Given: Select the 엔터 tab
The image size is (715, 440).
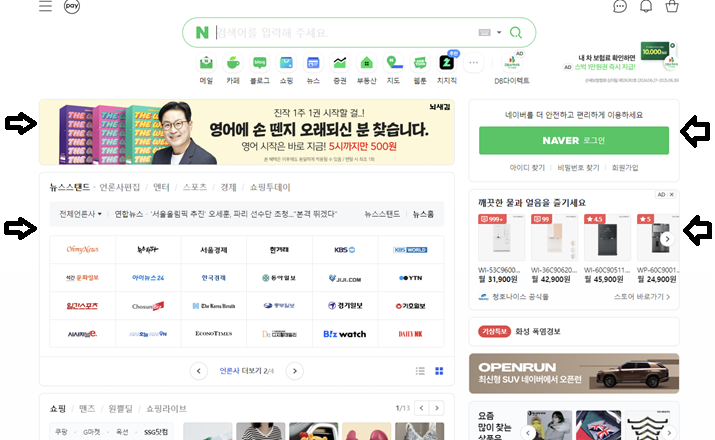Looking at the screenshot, I should [x=161, y=187].
